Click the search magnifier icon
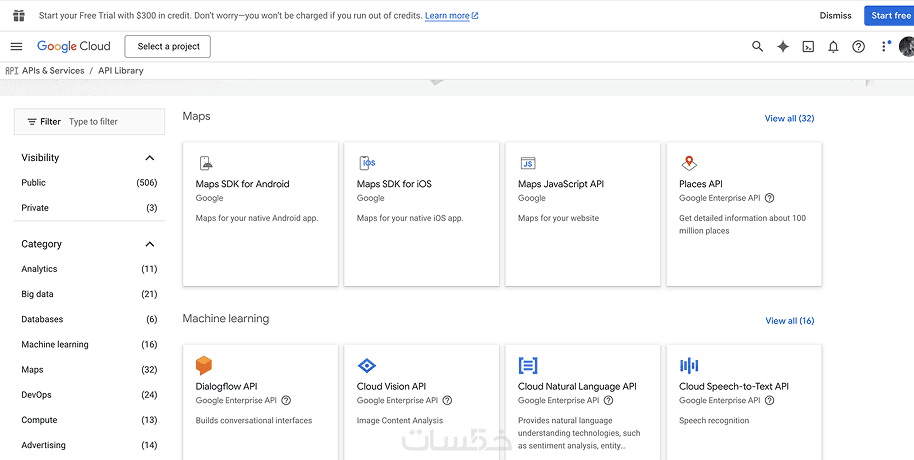The height and width of the screenshot is (460, 914). point(757,47)
